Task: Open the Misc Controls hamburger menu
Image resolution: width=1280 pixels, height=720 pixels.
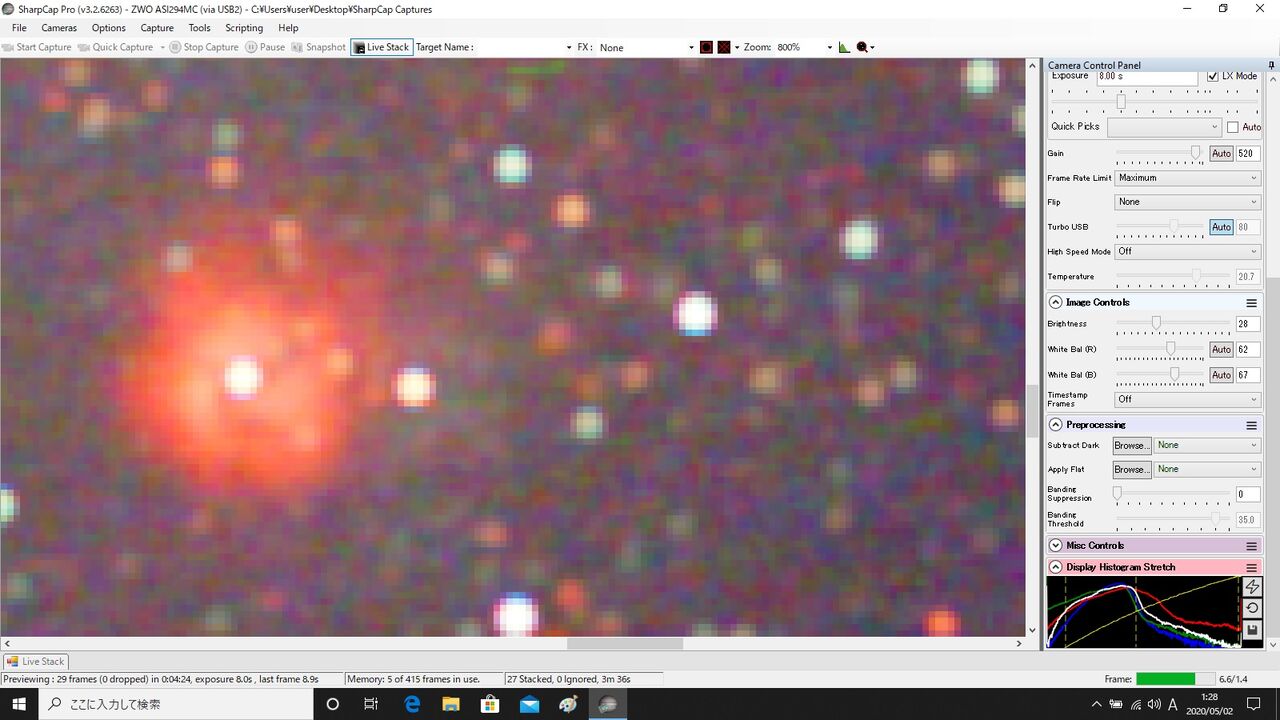Action: (1251, 546)
